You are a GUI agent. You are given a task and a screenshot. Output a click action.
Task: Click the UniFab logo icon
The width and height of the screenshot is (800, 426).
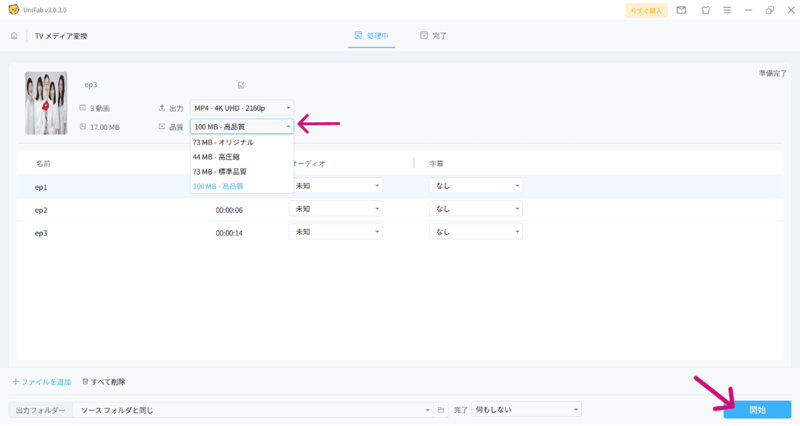pyautogui.click(x=11, y=10)
